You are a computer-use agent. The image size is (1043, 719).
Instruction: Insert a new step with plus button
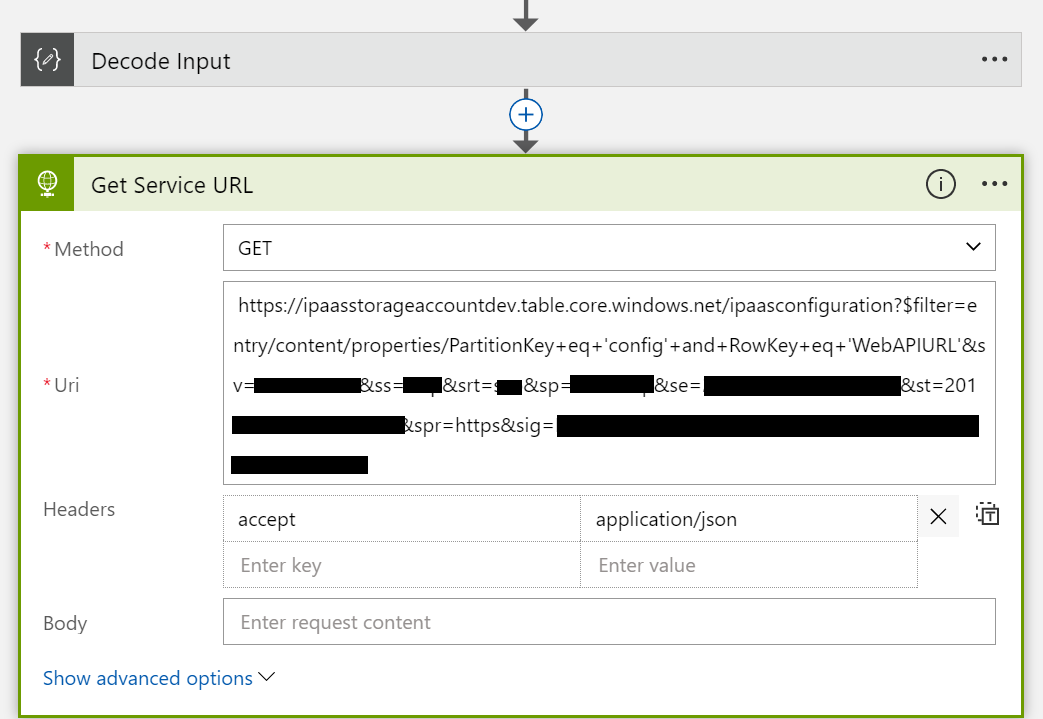tap(526, 115)
